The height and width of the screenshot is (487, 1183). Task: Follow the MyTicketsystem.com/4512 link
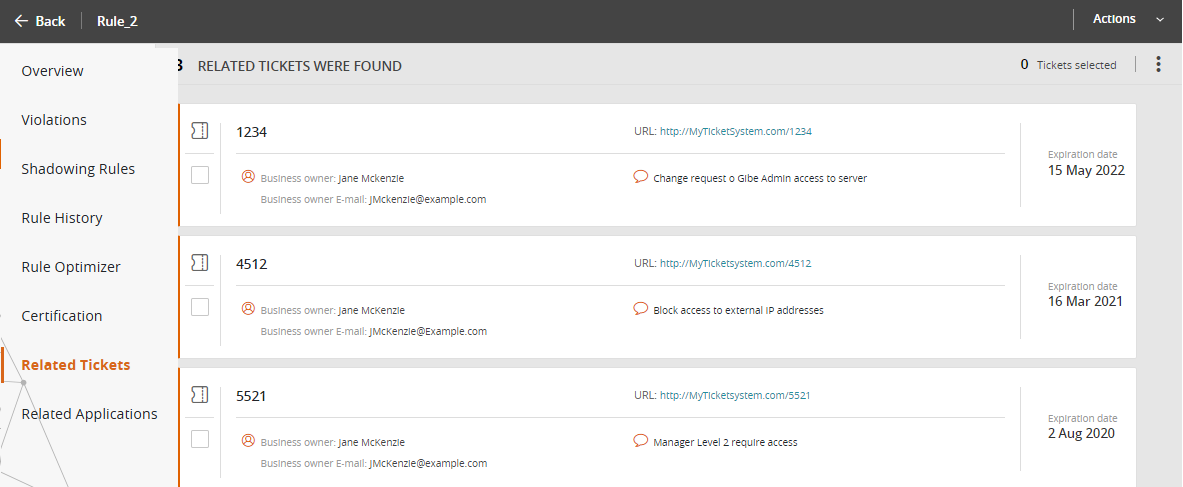pos(735,263)
